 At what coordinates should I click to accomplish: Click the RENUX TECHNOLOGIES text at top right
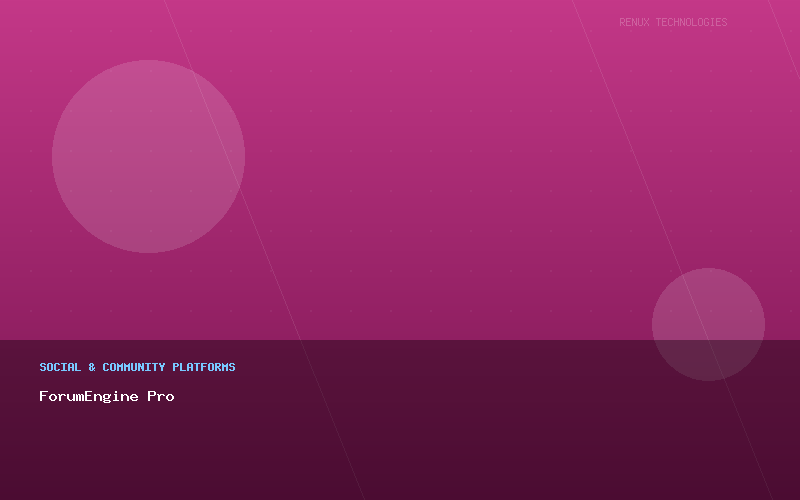pos(673,22)
